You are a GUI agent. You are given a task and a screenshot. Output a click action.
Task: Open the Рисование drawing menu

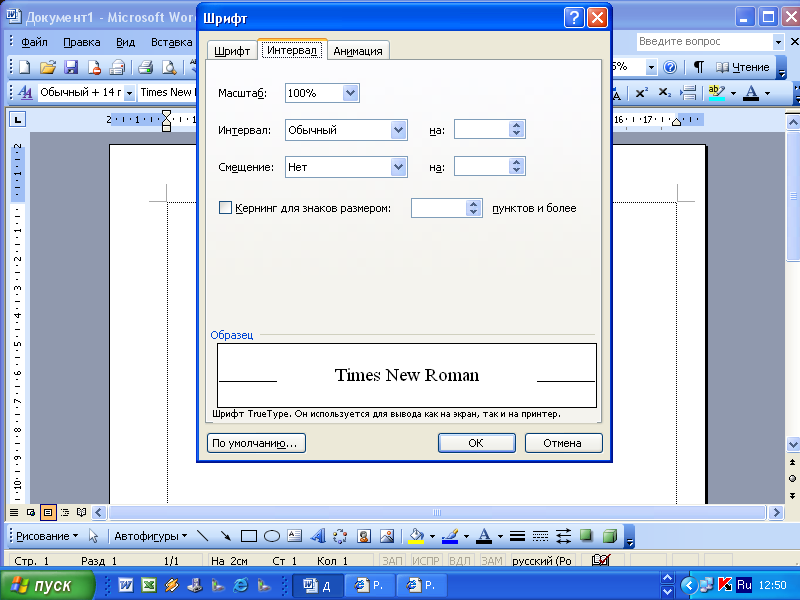tap(47, 536)
